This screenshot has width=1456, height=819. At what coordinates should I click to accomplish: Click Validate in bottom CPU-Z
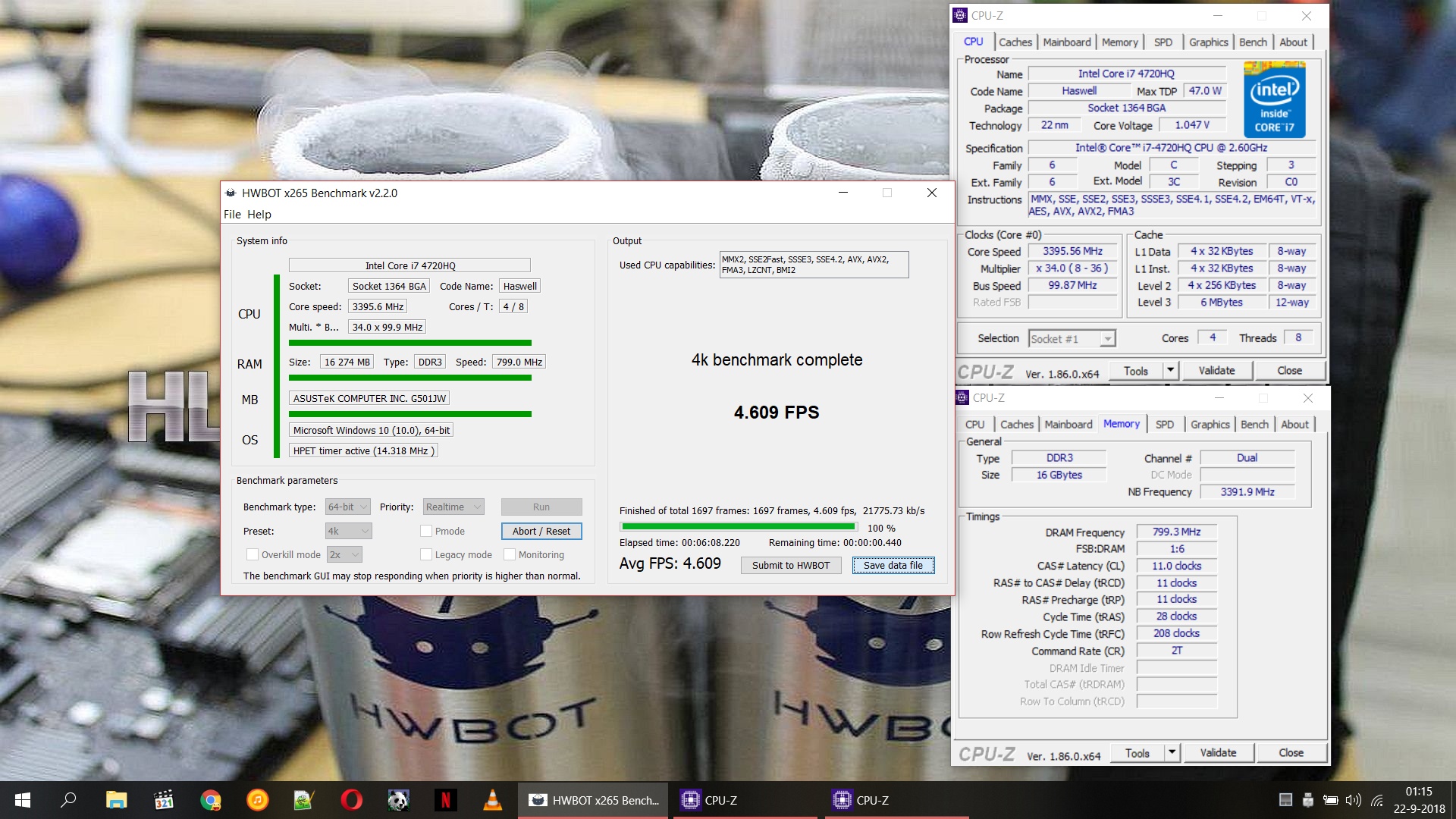(x=1218, y=753)
